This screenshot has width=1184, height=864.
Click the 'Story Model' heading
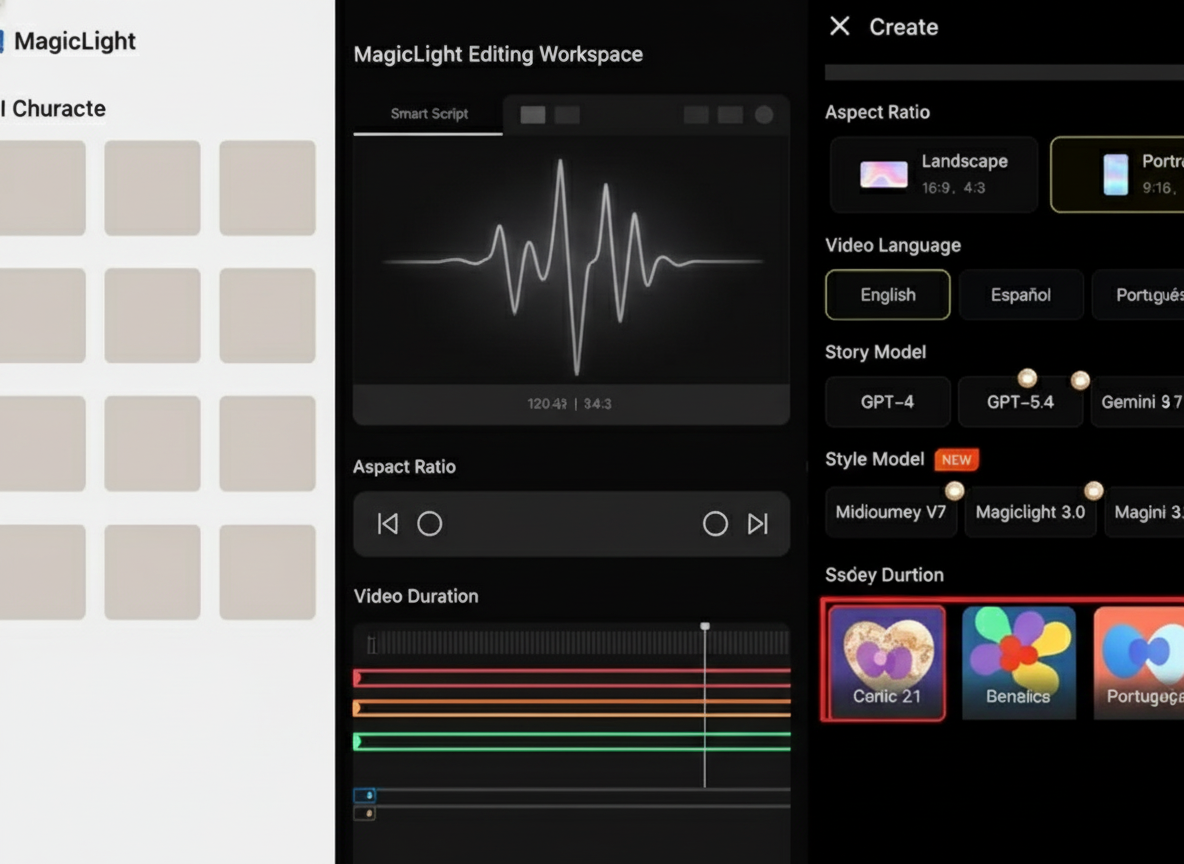[875, 352]
